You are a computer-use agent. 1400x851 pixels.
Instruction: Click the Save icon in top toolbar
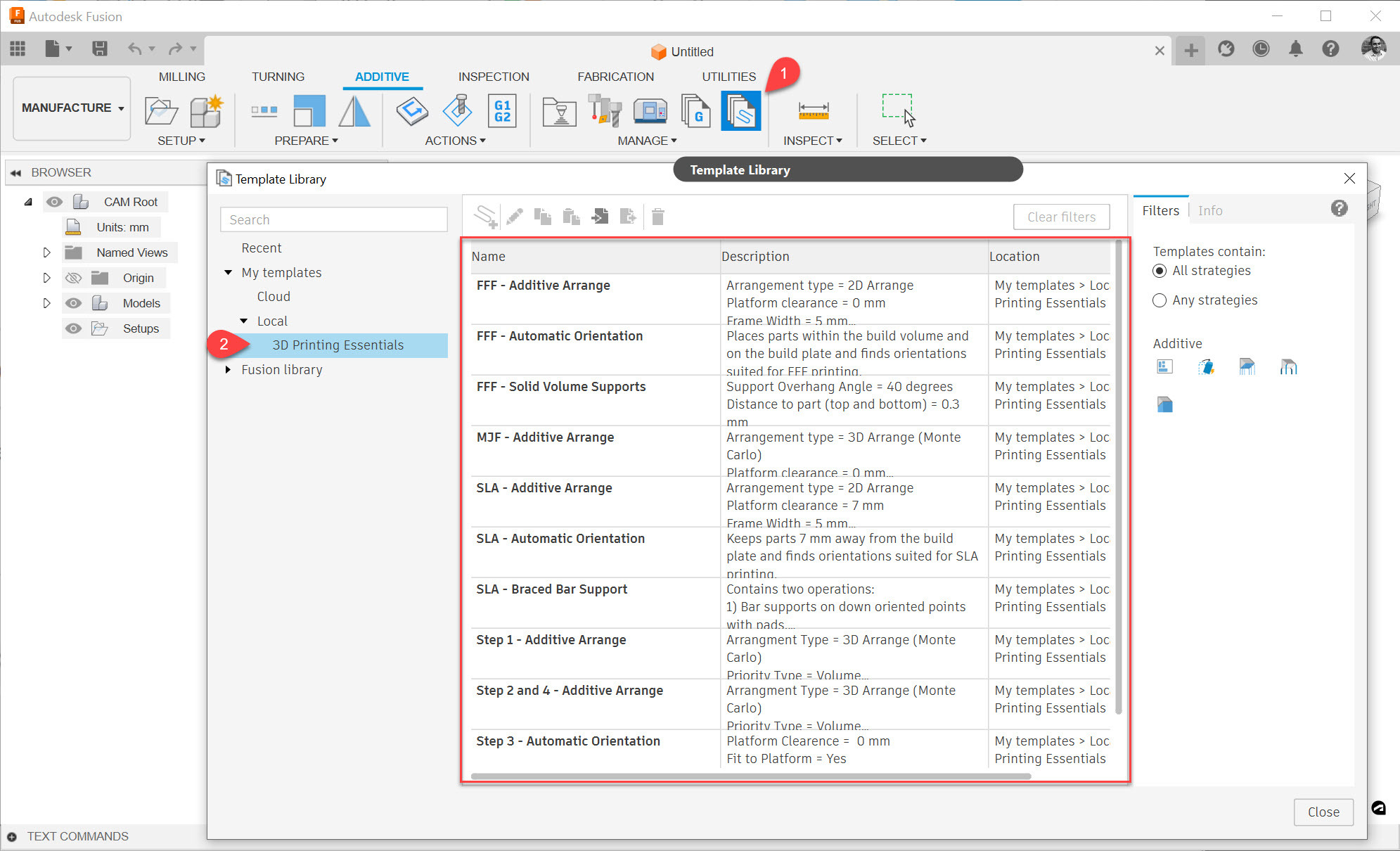pos(100,49)
